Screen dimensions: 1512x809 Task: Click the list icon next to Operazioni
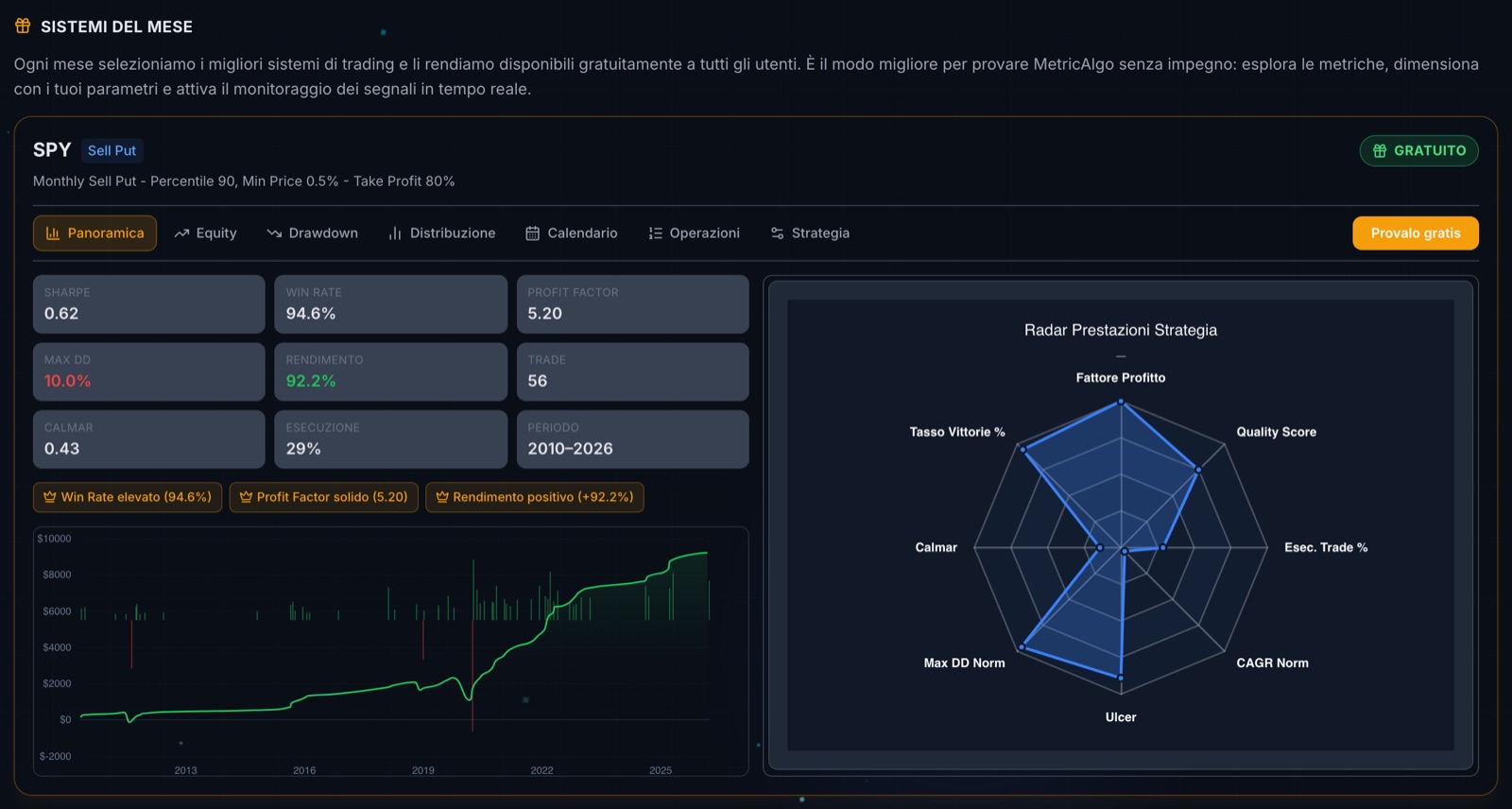coord(655,233)
